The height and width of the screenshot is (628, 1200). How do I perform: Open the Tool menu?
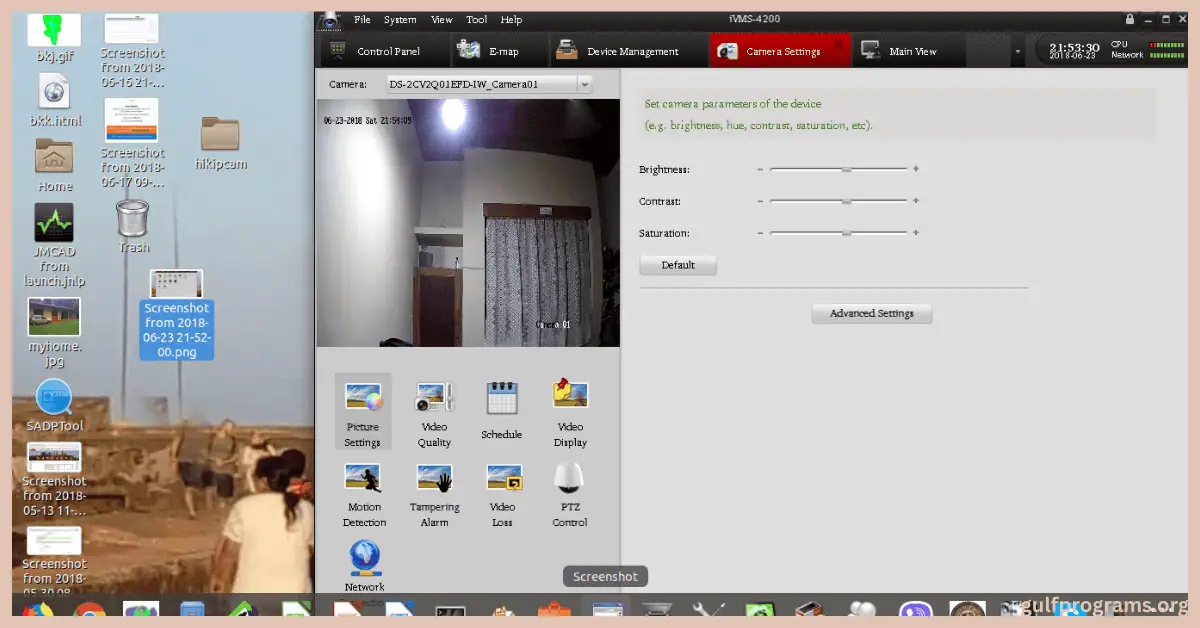[x=477, y=20]
